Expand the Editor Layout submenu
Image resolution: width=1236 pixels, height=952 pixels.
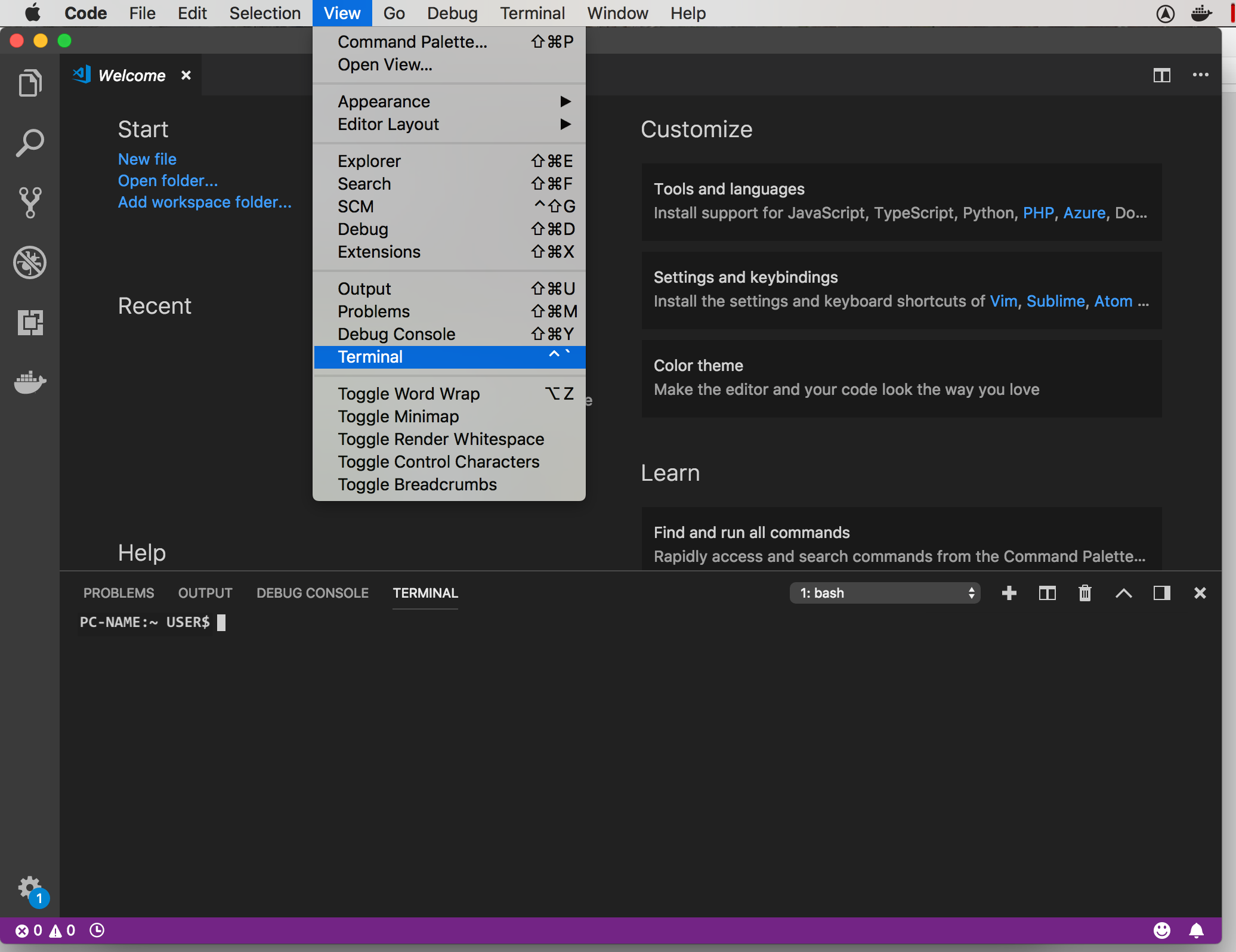[388, 124]
